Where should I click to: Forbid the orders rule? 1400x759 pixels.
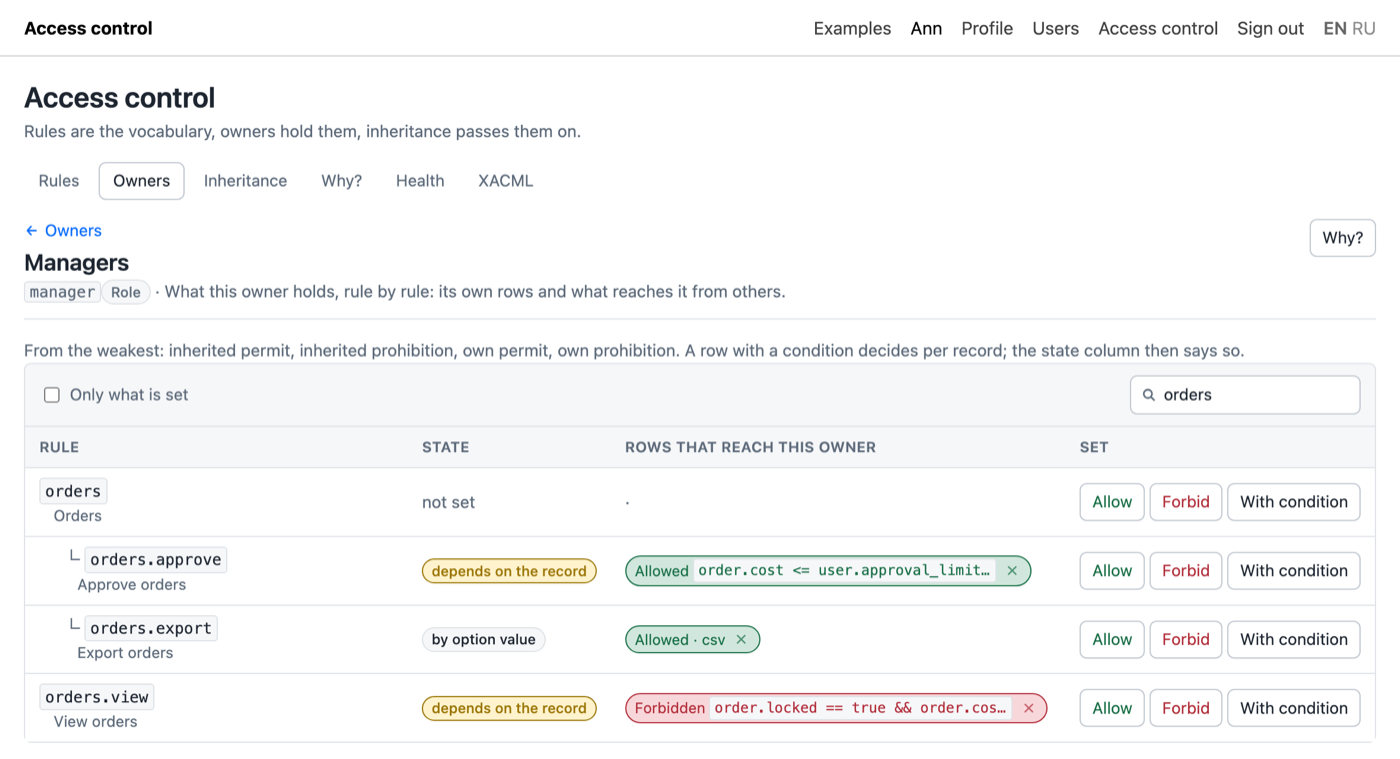pos(1186,502)
